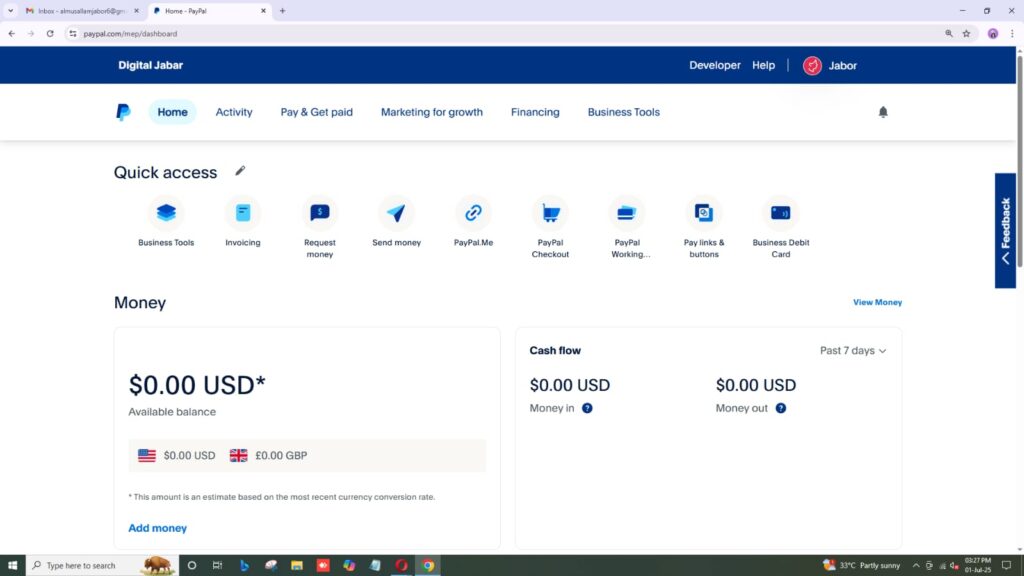Open the PayPal.Me link icon
This screenshot has height=576, width=1024.
click(x=473, y=213)
